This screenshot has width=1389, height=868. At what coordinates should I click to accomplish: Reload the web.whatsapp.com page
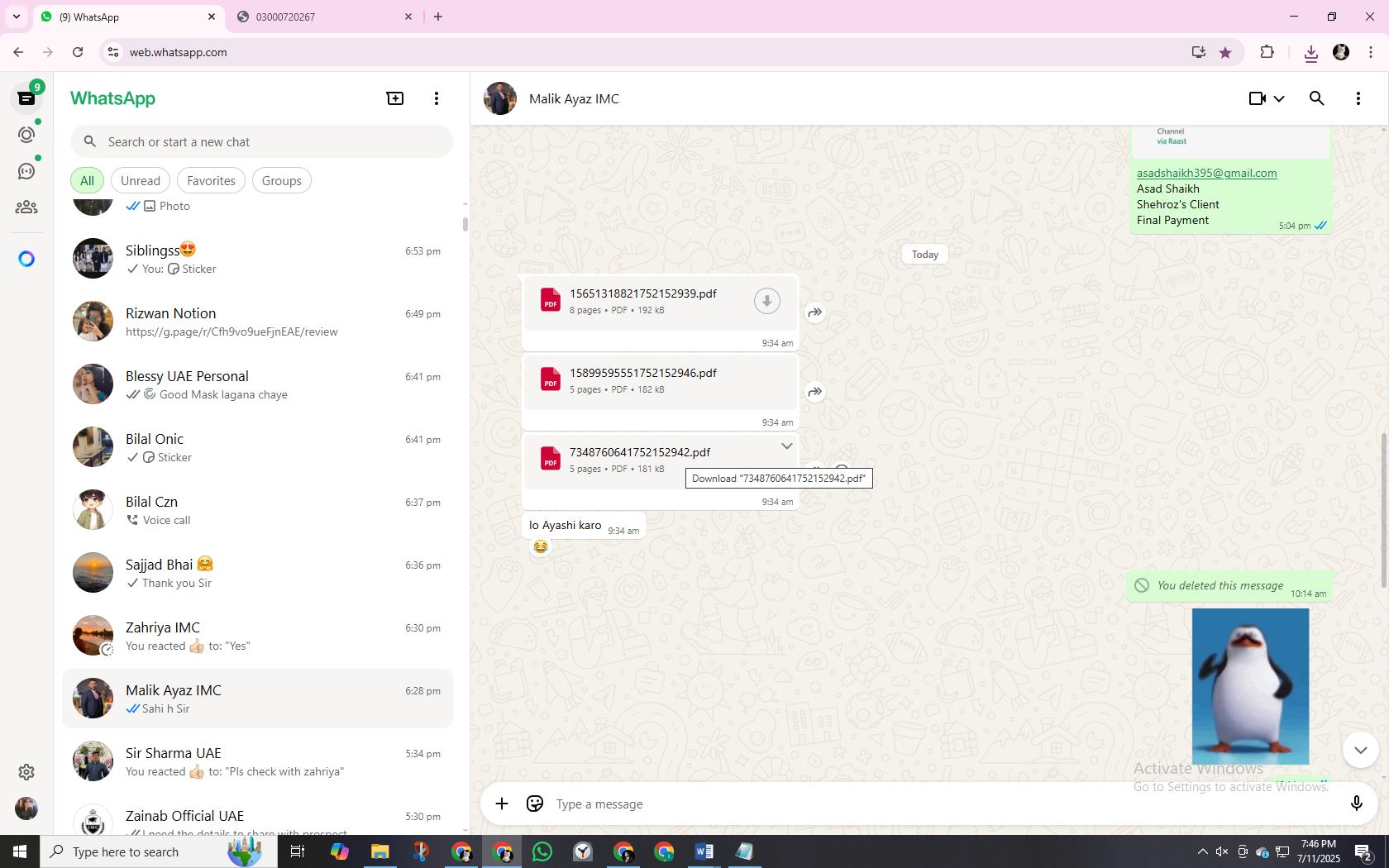(78, 52)
